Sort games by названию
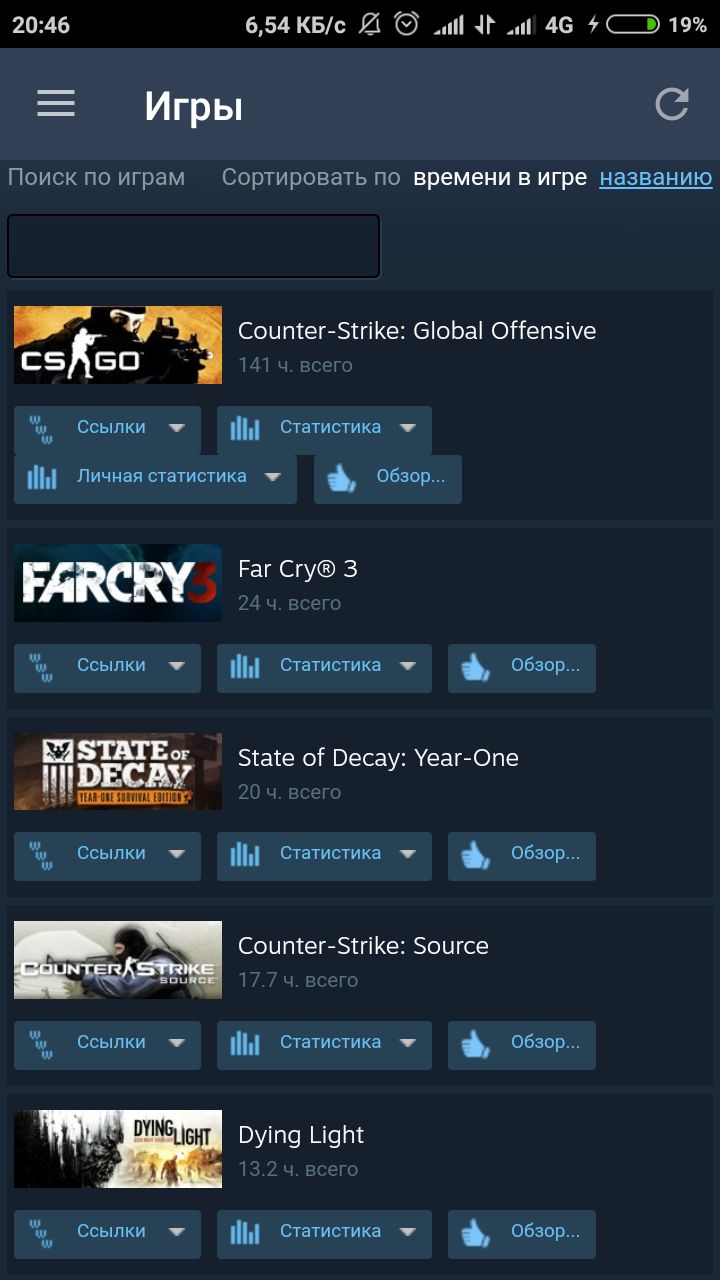 click(x=656, y=178)
